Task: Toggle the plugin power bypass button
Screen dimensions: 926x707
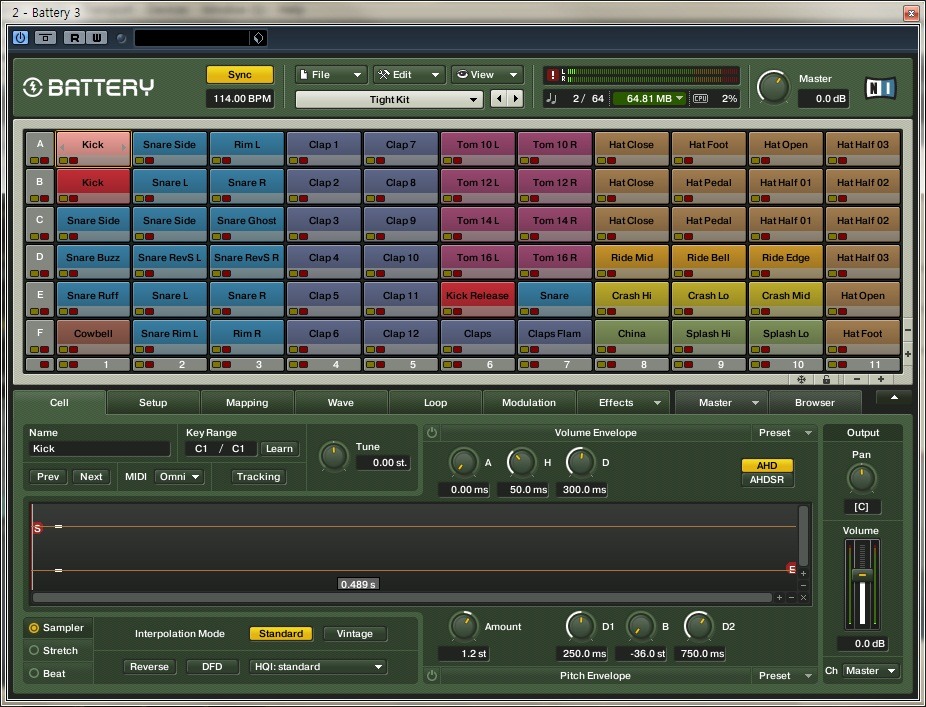Action: point(20,38)
